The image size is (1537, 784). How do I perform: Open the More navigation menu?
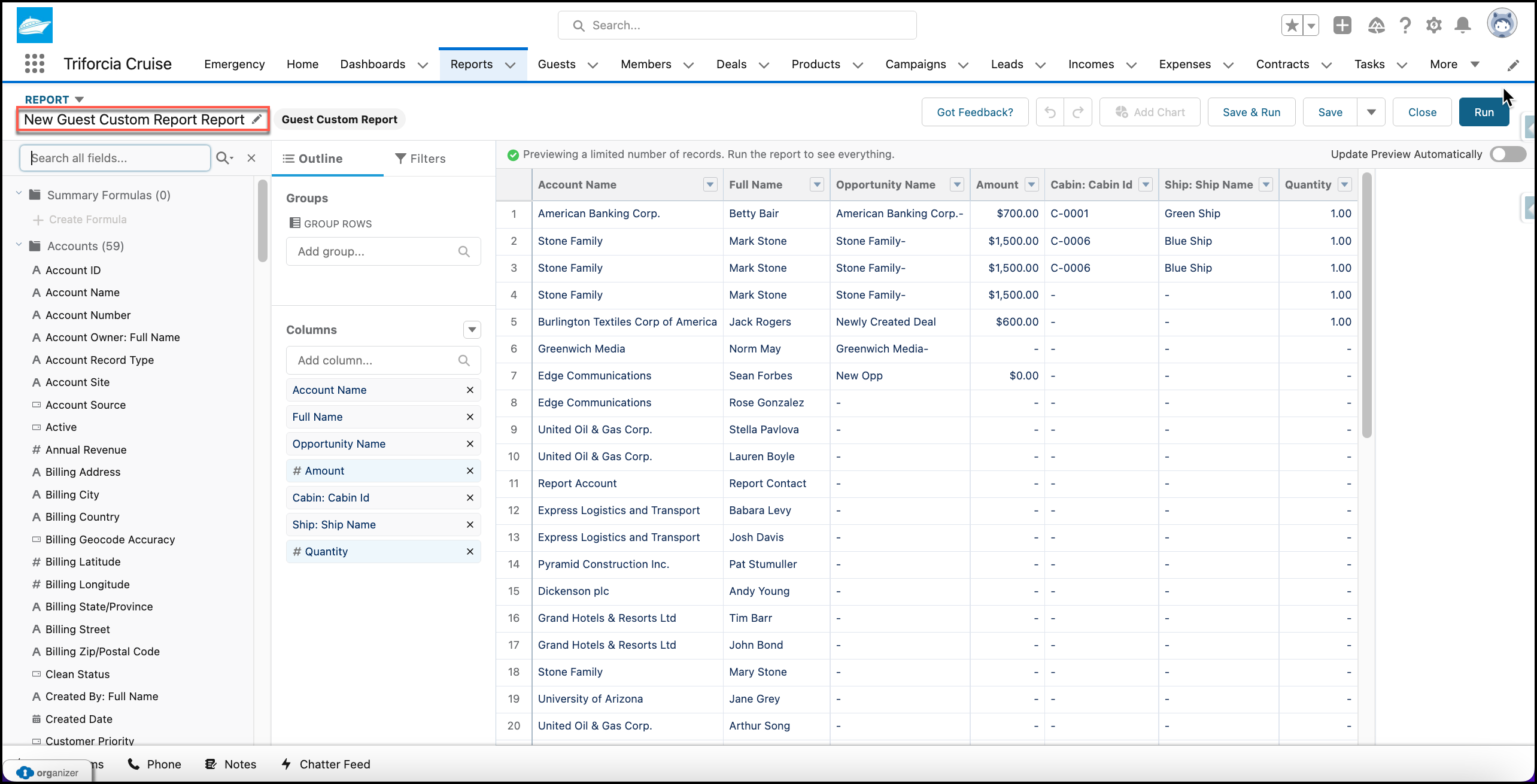tap(1454, 64)
